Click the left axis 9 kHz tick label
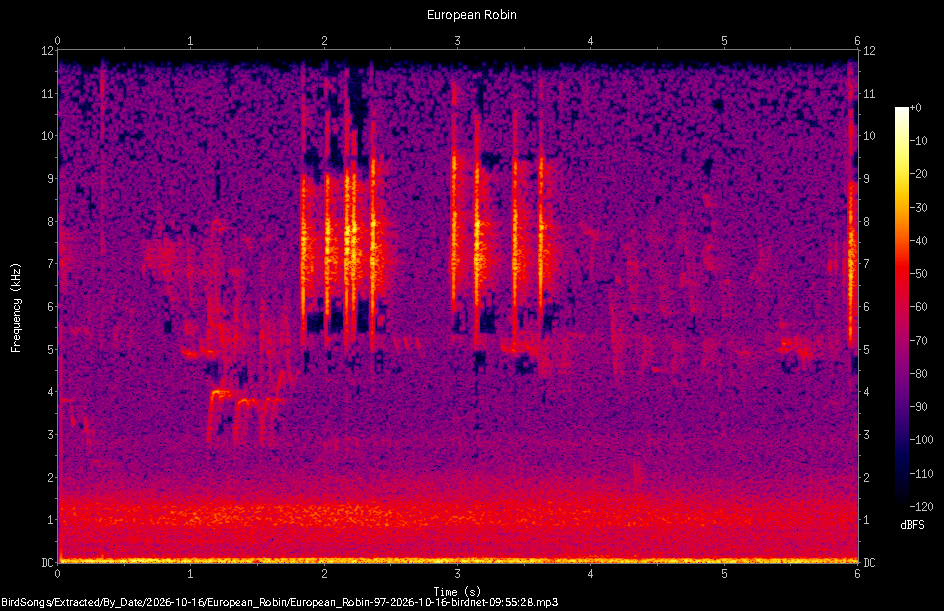The image size is (944, 611). pos(51,178)
